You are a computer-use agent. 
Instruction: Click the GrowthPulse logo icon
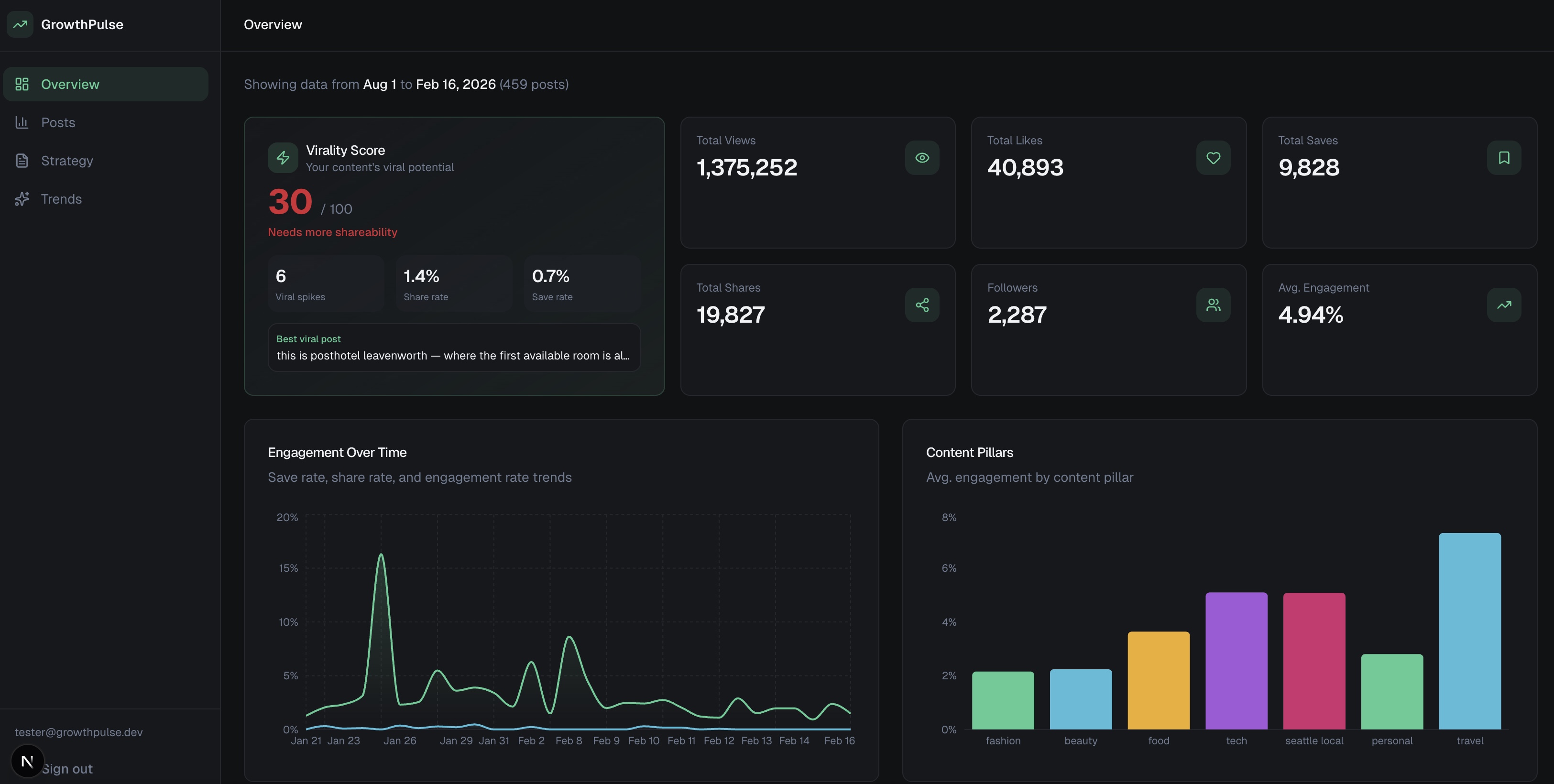click(20, 24)
